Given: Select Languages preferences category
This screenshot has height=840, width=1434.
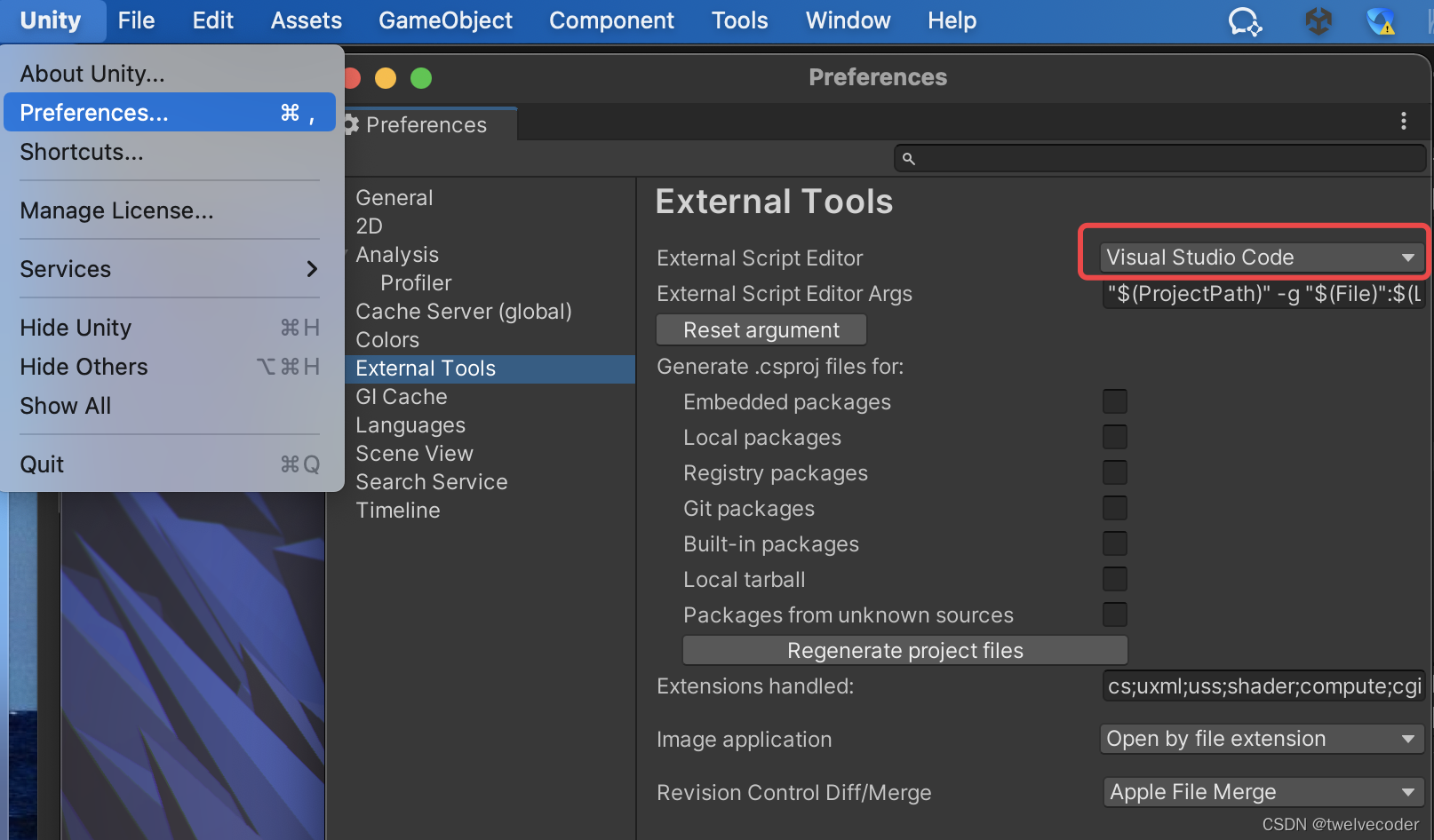Looking at the screenshot, I should pyautogui.click(x=410, y=425).
